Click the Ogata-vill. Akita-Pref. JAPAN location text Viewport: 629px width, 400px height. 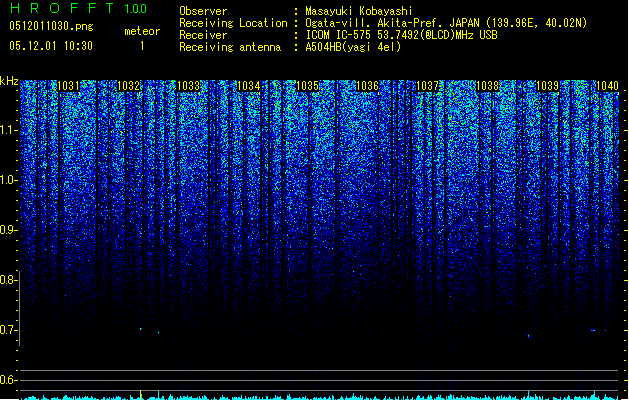[x=446, y=23]
